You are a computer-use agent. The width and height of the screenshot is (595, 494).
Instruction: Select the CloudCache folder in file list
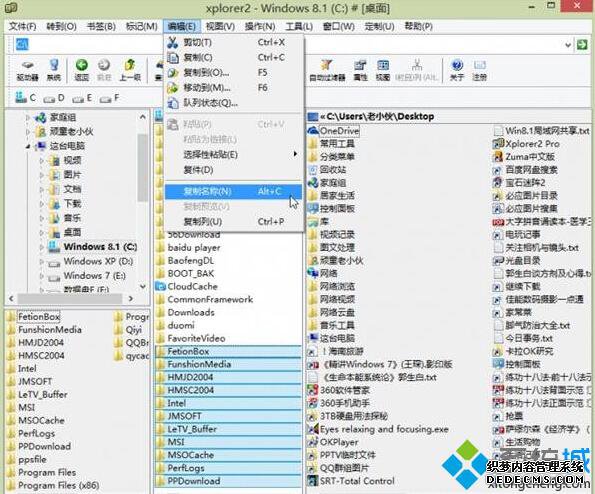[192, 286]
